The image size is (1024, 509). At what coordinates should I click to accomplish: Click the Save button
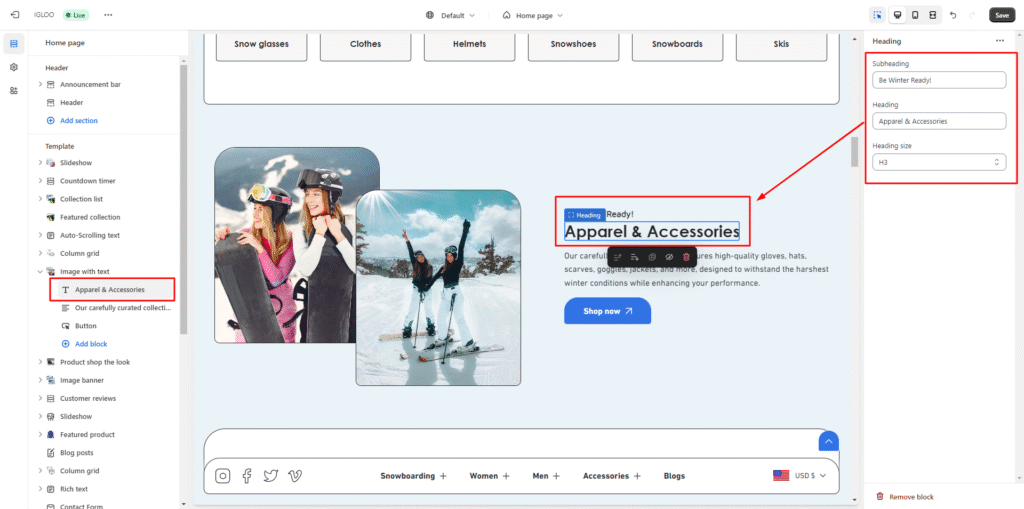(x=1001, y=15)
